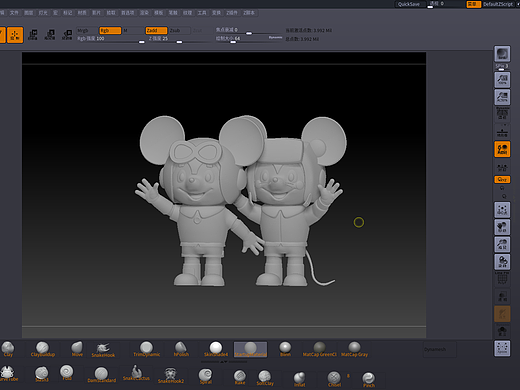Screen dimensions: 520x390
Task: Adjust the focal shift 0 slider
Action: pos(249,30)
